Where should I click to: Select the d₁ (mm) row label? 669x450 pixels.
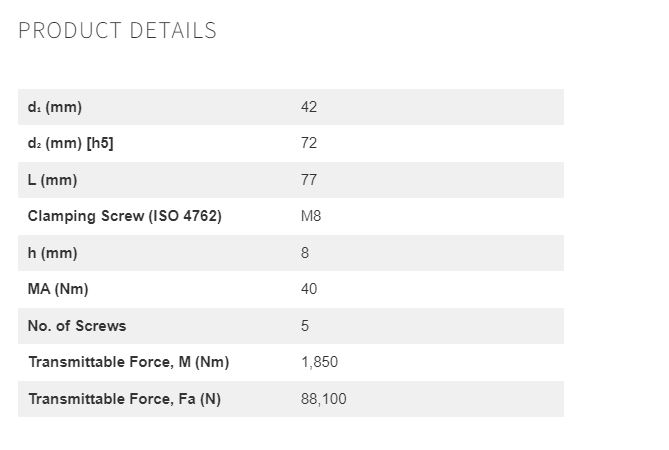tap(55, 107)
